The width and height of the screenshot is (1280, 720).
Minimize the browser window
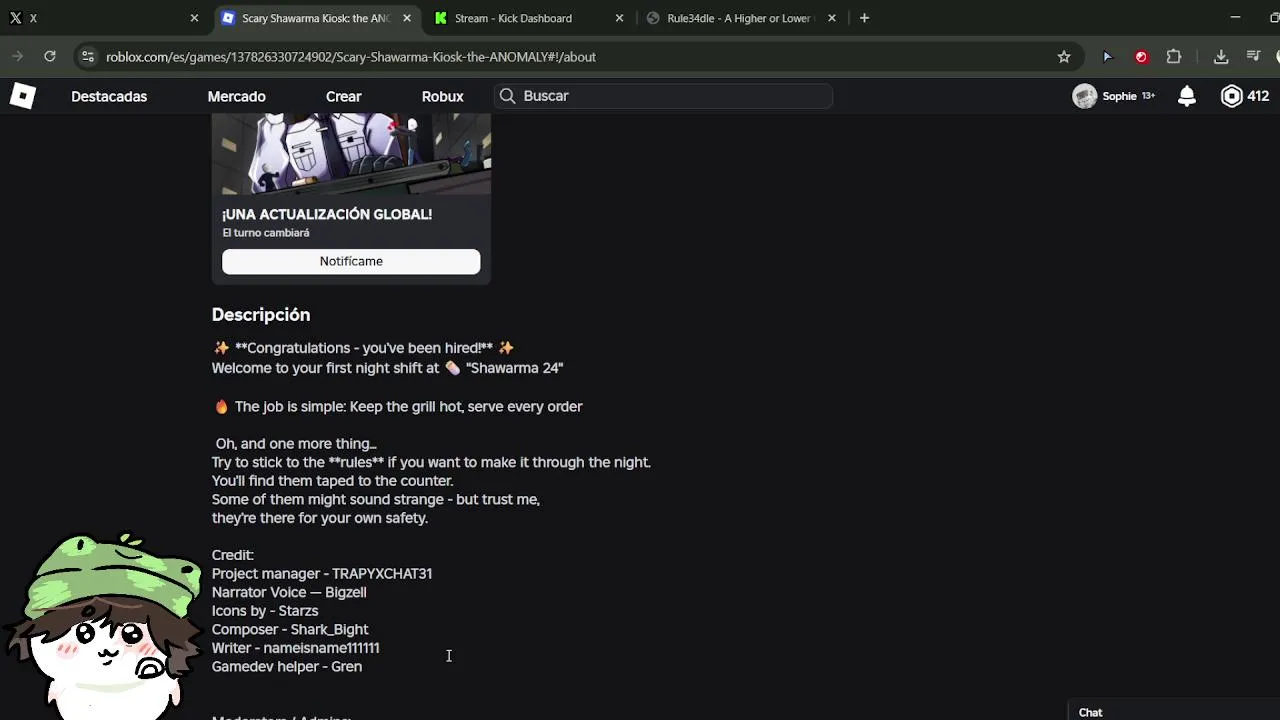(1235, 18)
